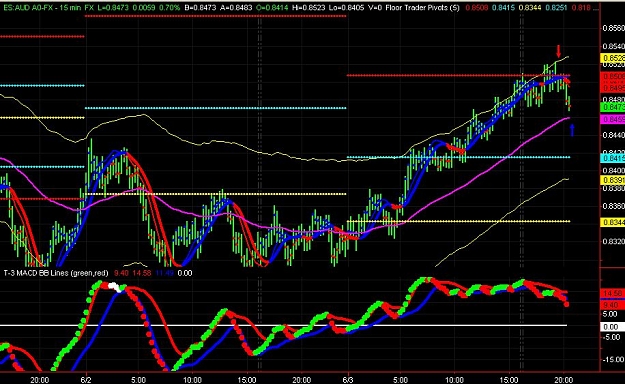625x384 pixels.
Task: Select the ask readout A=0.8483
Action: [236, 8]
